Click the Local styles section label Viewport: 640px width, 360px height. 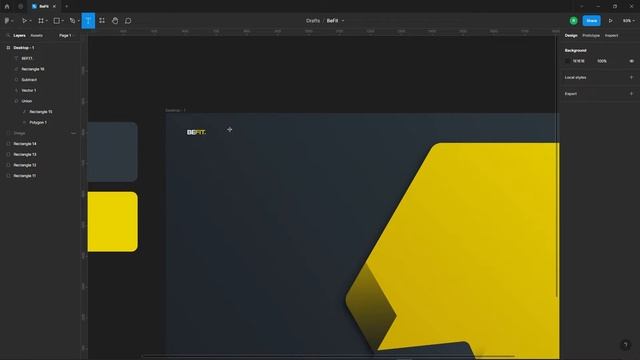[x=576, y=77]
